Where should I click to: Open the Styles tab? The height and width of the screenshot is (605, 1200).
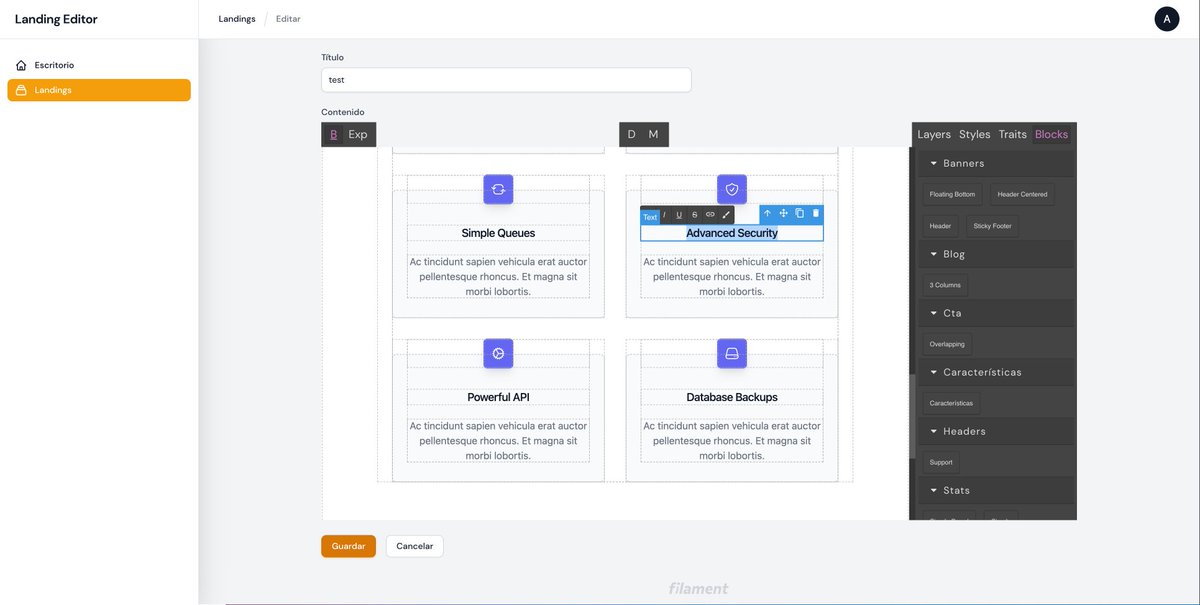point(974,134)
